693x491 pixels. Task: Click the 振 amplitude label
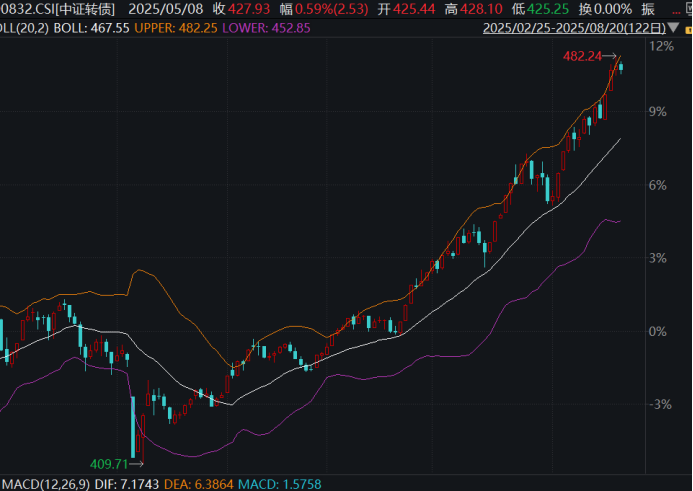click(x=648, y=9)
